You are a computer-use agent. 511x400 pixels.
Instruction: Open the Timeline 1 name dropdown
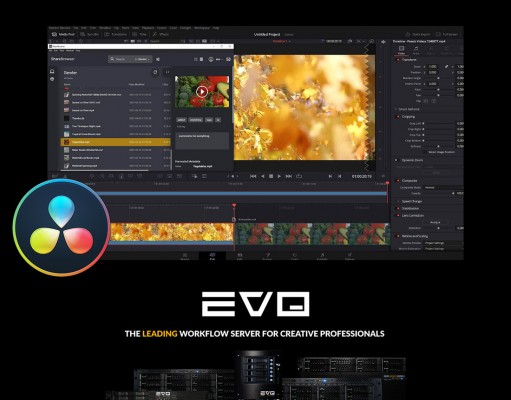click(x=282, y=41)
